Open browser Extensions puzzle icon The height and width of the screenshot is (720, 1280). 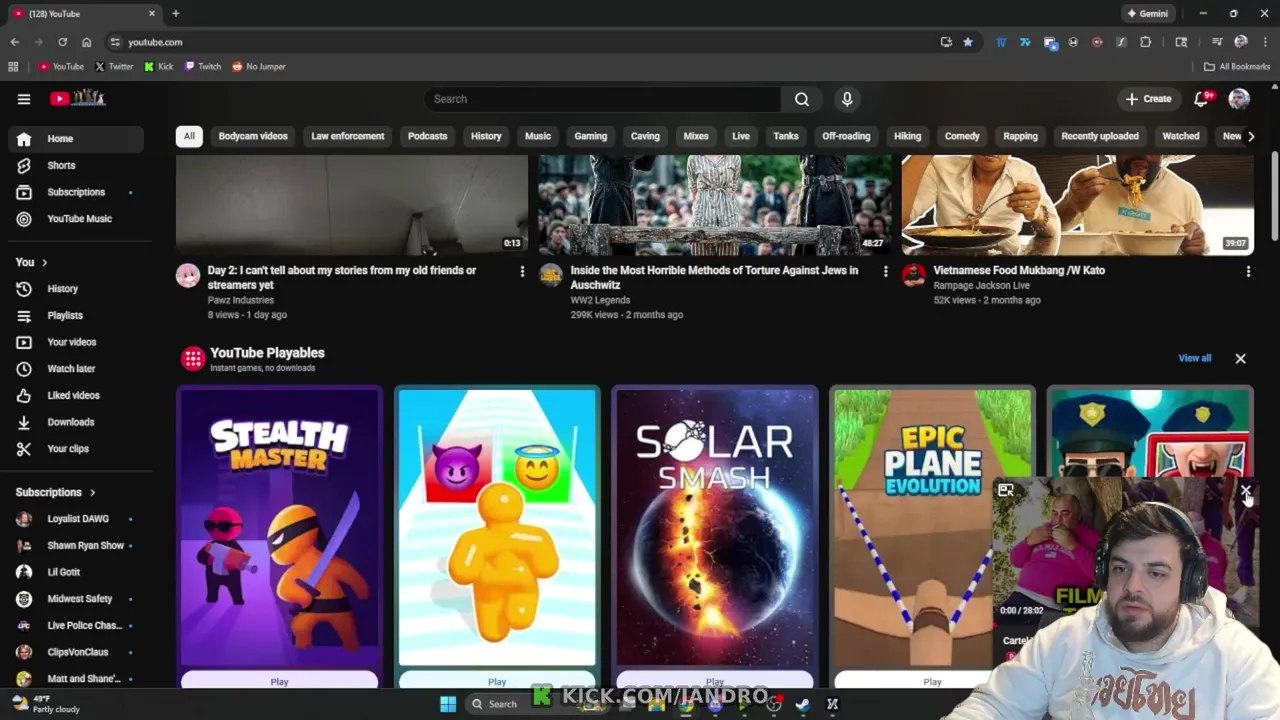pyautogui.click(x=1146, y=42)
